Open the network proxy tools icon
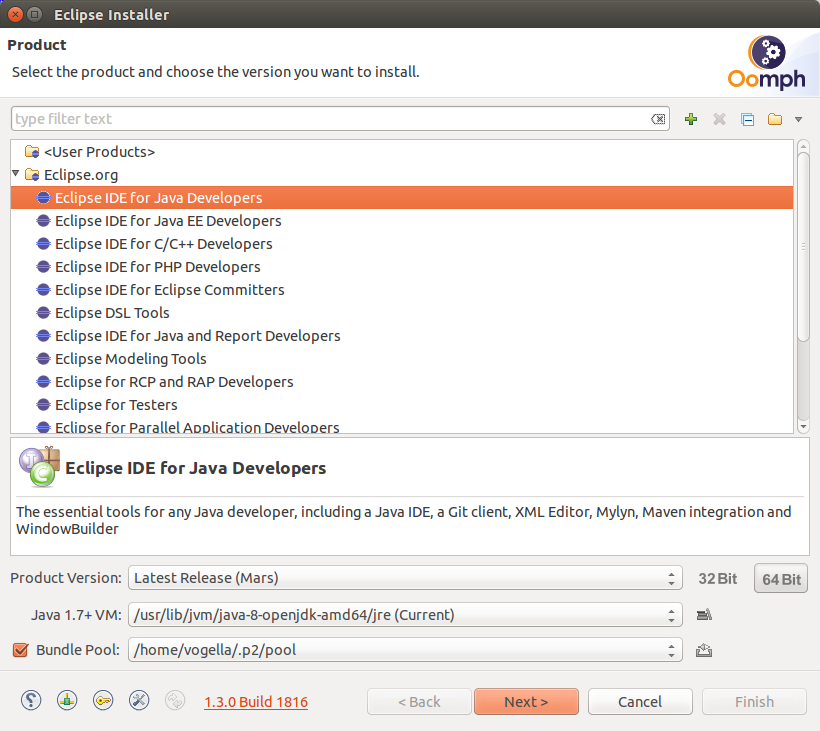The image size is (820, 731). click(139, 700)
